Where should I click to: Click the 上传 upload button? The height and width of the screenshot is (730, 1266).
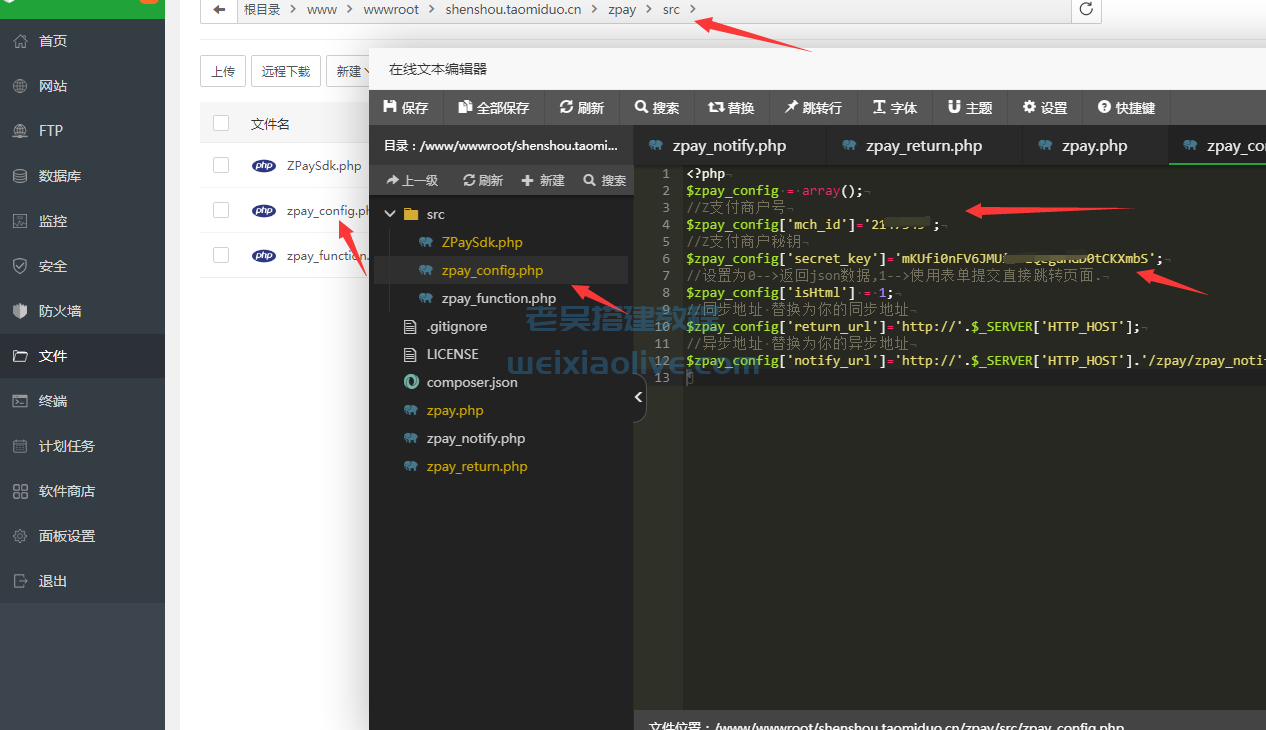coord(223,71)
